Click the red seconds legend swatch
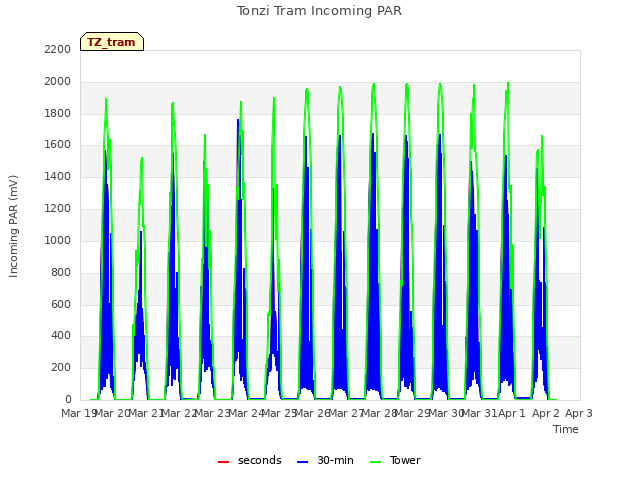The image size is (640, 480). [x=224, y=462]
